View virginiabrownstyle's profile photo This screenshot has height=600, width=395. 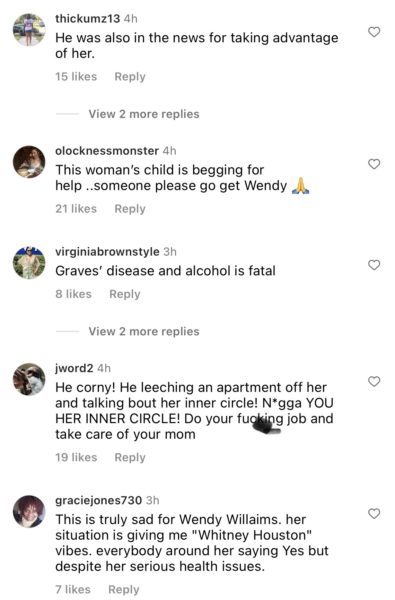coord(29,263)
